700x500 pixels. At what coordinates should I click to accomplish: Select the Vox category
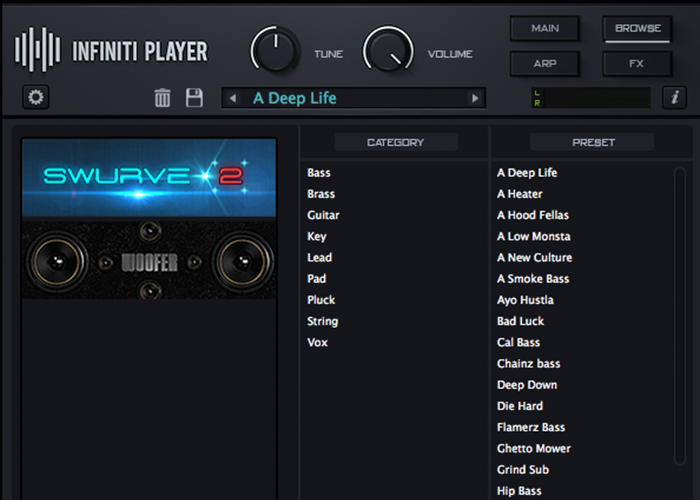tap(317, 342)
